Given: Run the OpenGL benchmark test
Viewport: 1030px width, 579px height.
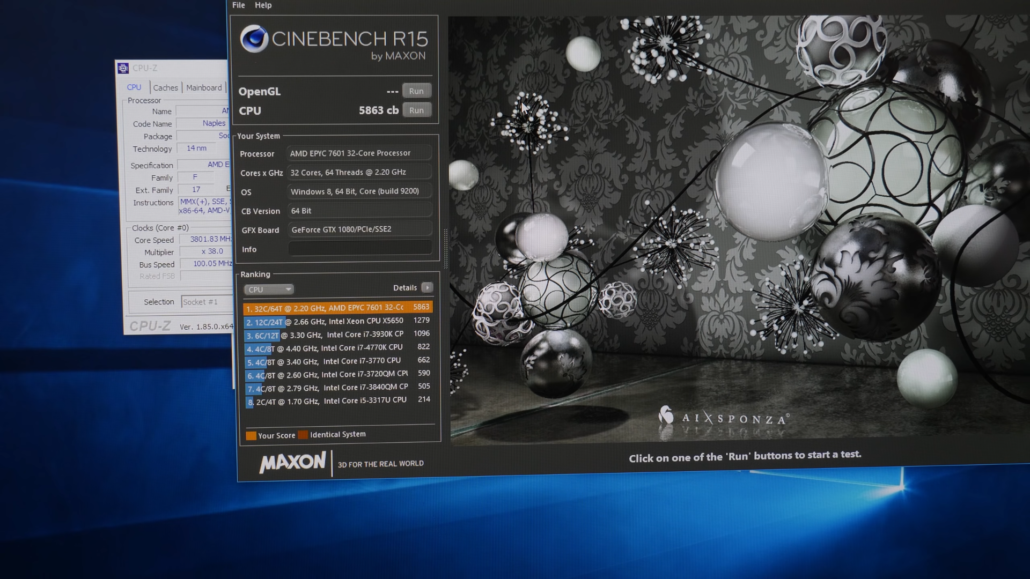Looking at the screenshot, I should click(x=416, y=91).
